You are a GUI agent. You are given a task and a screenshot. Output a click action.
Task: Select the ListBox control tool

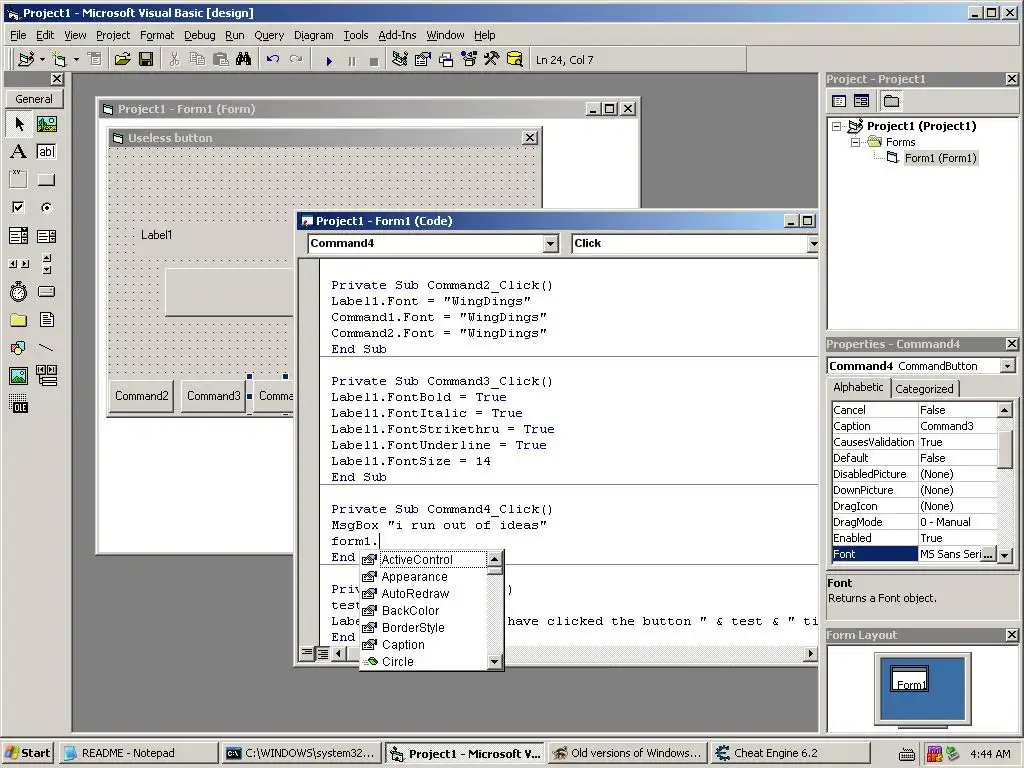click(46, 236)
